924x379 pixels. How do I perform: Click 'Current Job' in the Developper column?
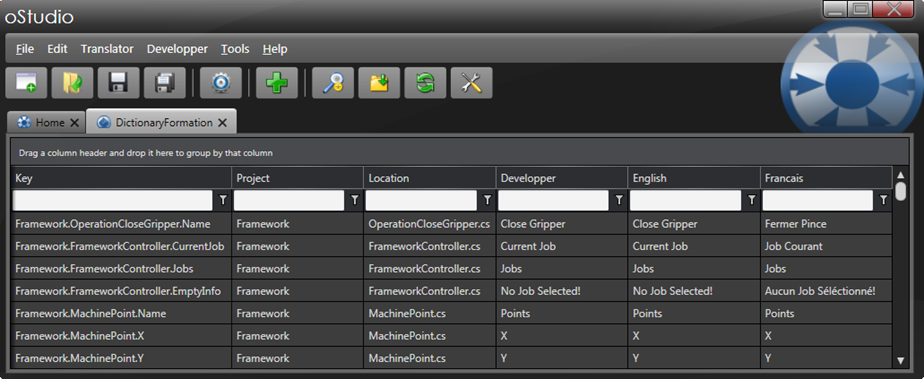tap(562, 246)
